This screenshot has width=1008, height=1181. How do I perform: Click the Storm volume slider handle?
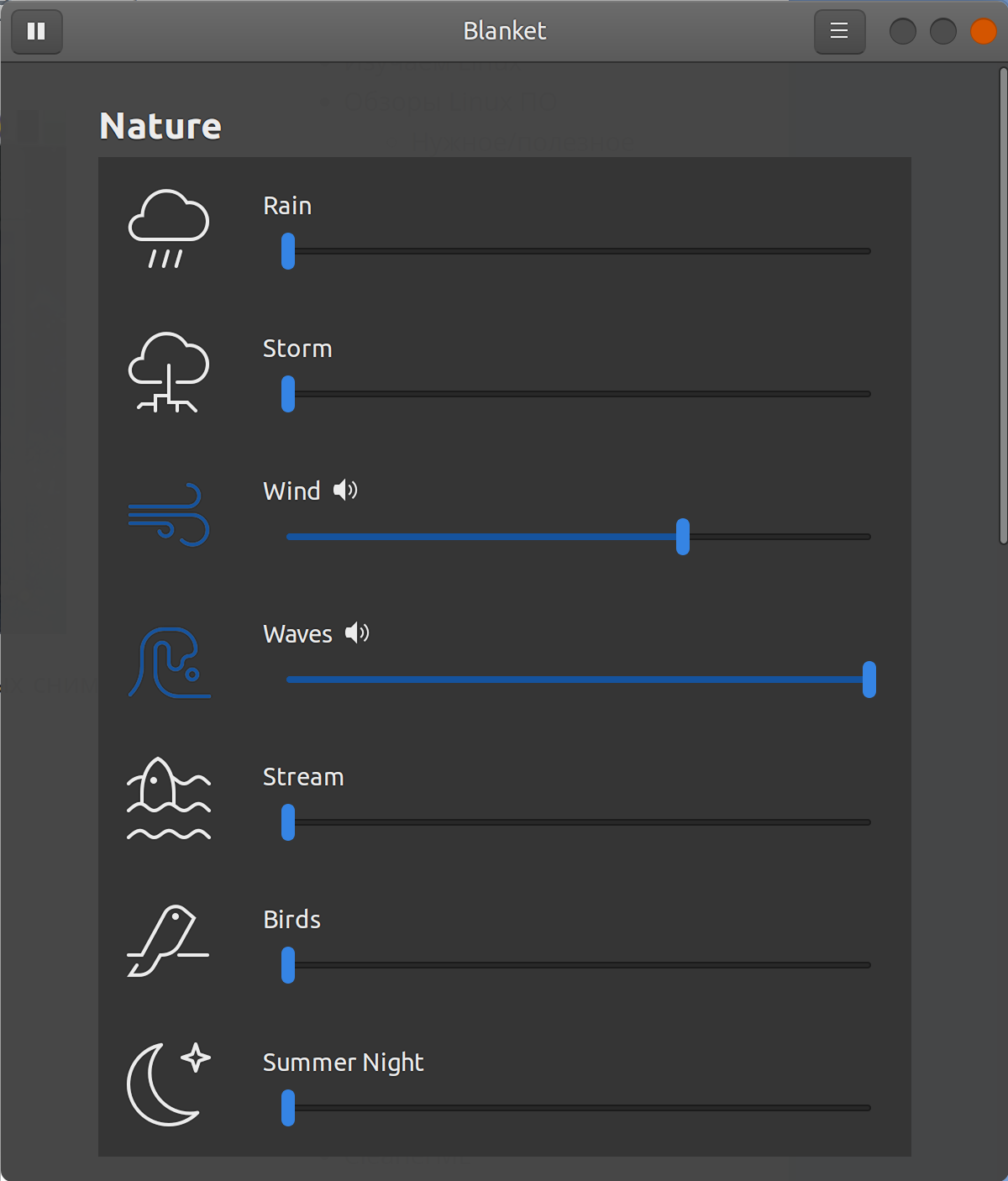click(x=288, y=394)
